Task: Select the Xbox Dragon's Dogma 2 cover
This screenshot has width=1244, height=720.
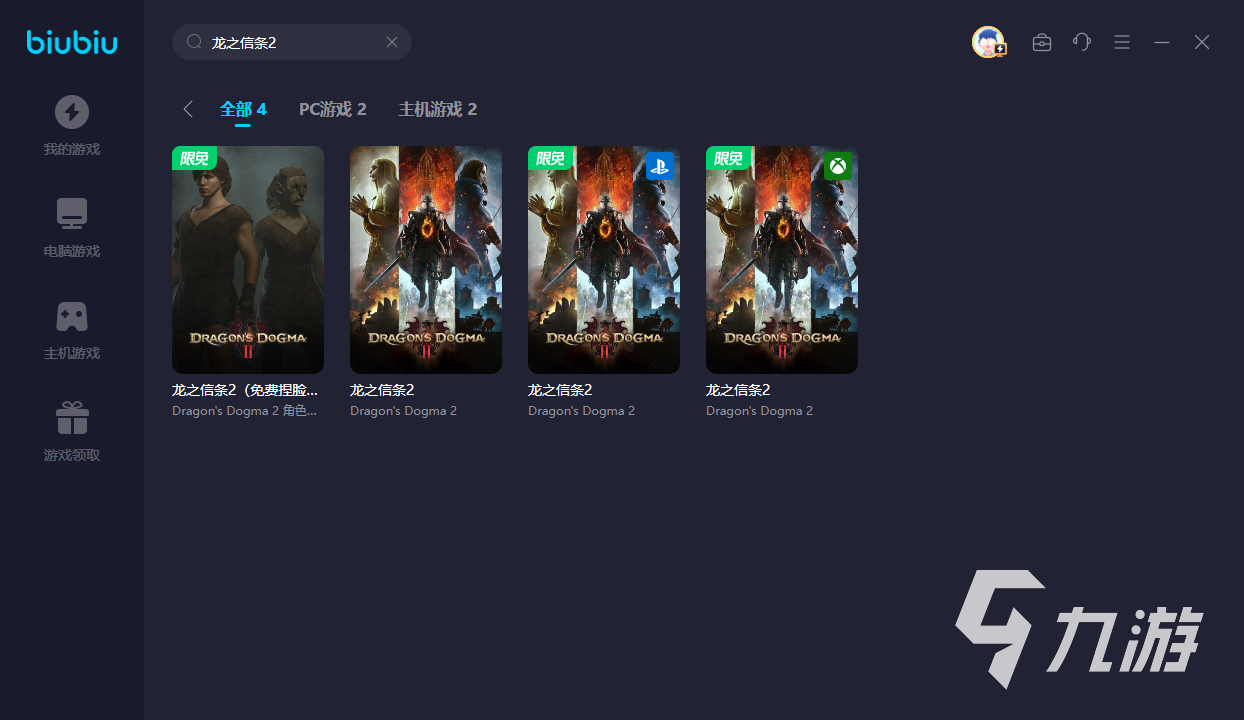Action: coord(782,260)
